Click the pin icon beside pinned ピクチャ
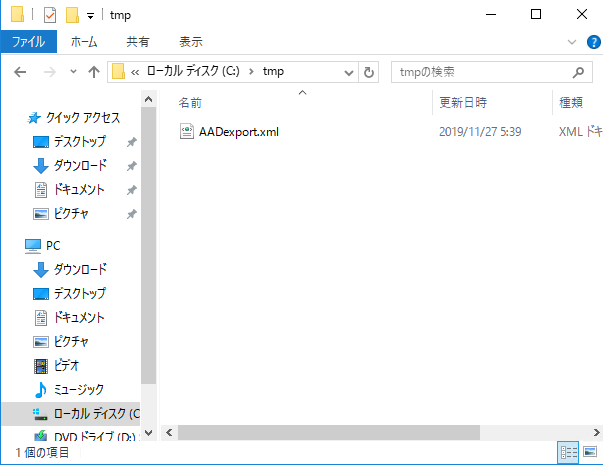The width and height of the screenshot is (603, 465). (x=132, y=213)
